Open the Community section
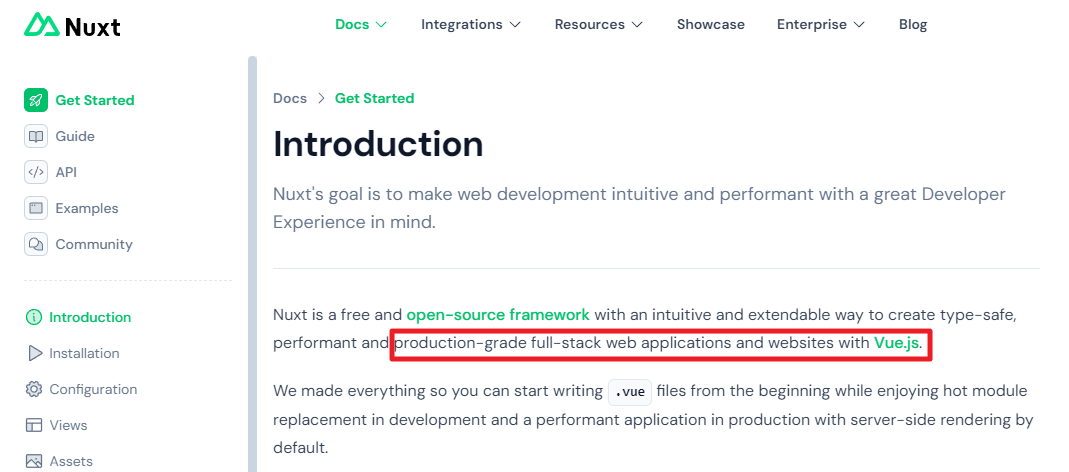Image resolution: width=1069 pixels, height=472 pixels. (x=94, y=244)
